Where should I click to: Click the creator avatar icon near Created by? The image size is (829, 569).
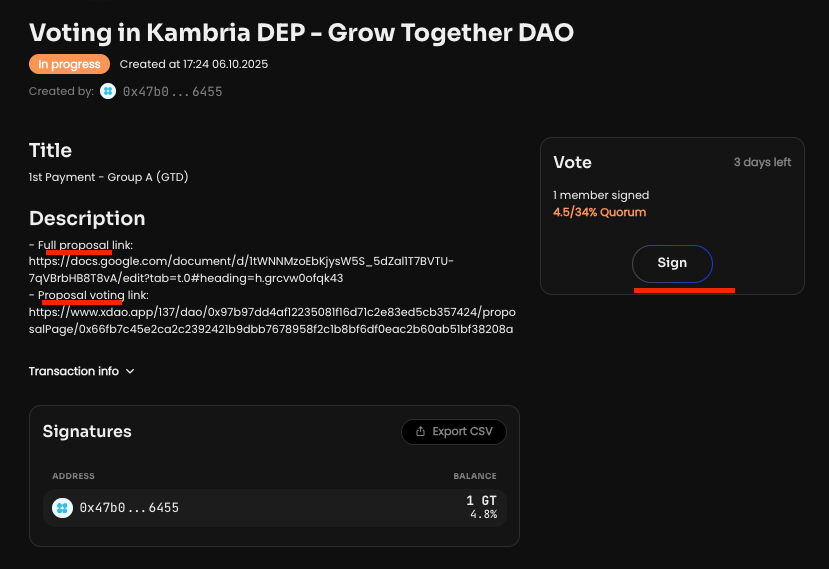pos(108,91)
